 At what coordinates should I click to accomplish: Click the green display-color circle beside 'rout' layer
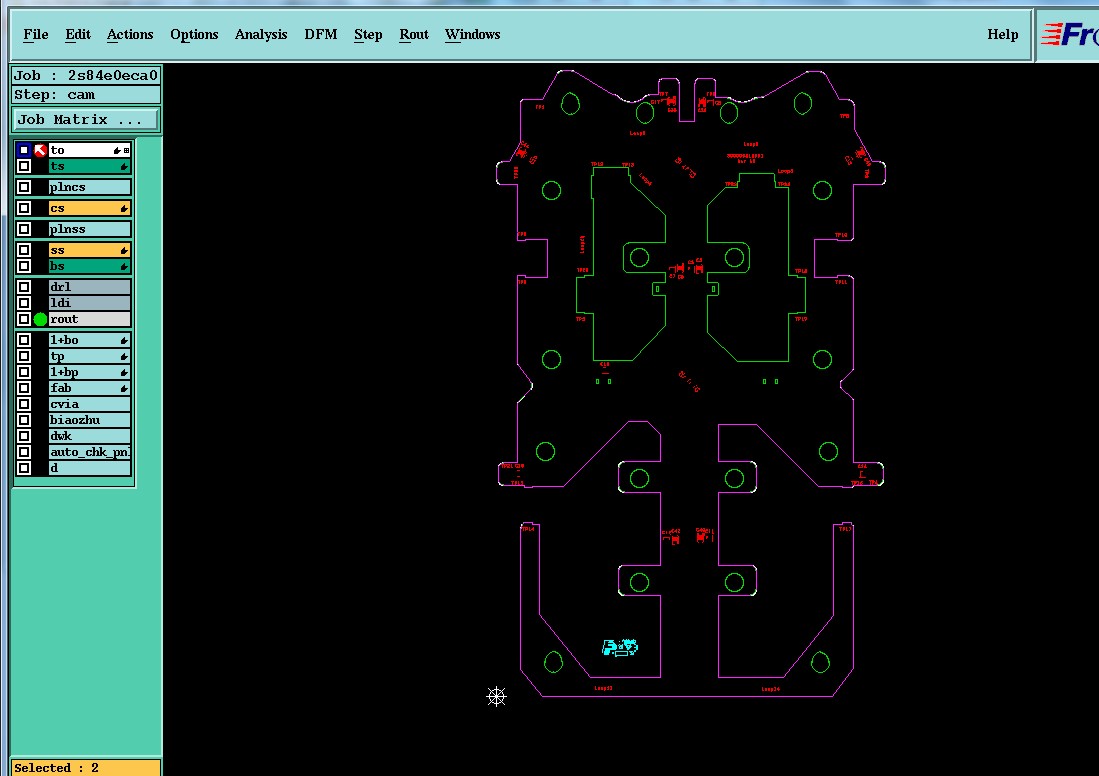point(40,320)
